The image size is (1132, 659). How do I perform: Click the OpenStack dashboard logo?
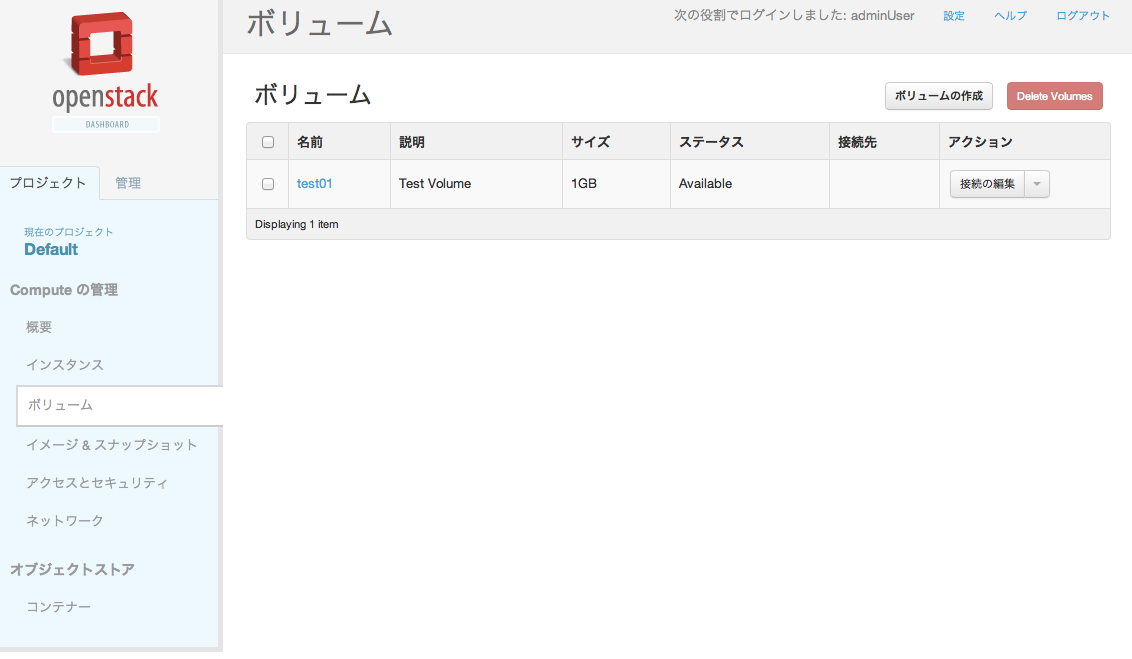coord(105,71)
